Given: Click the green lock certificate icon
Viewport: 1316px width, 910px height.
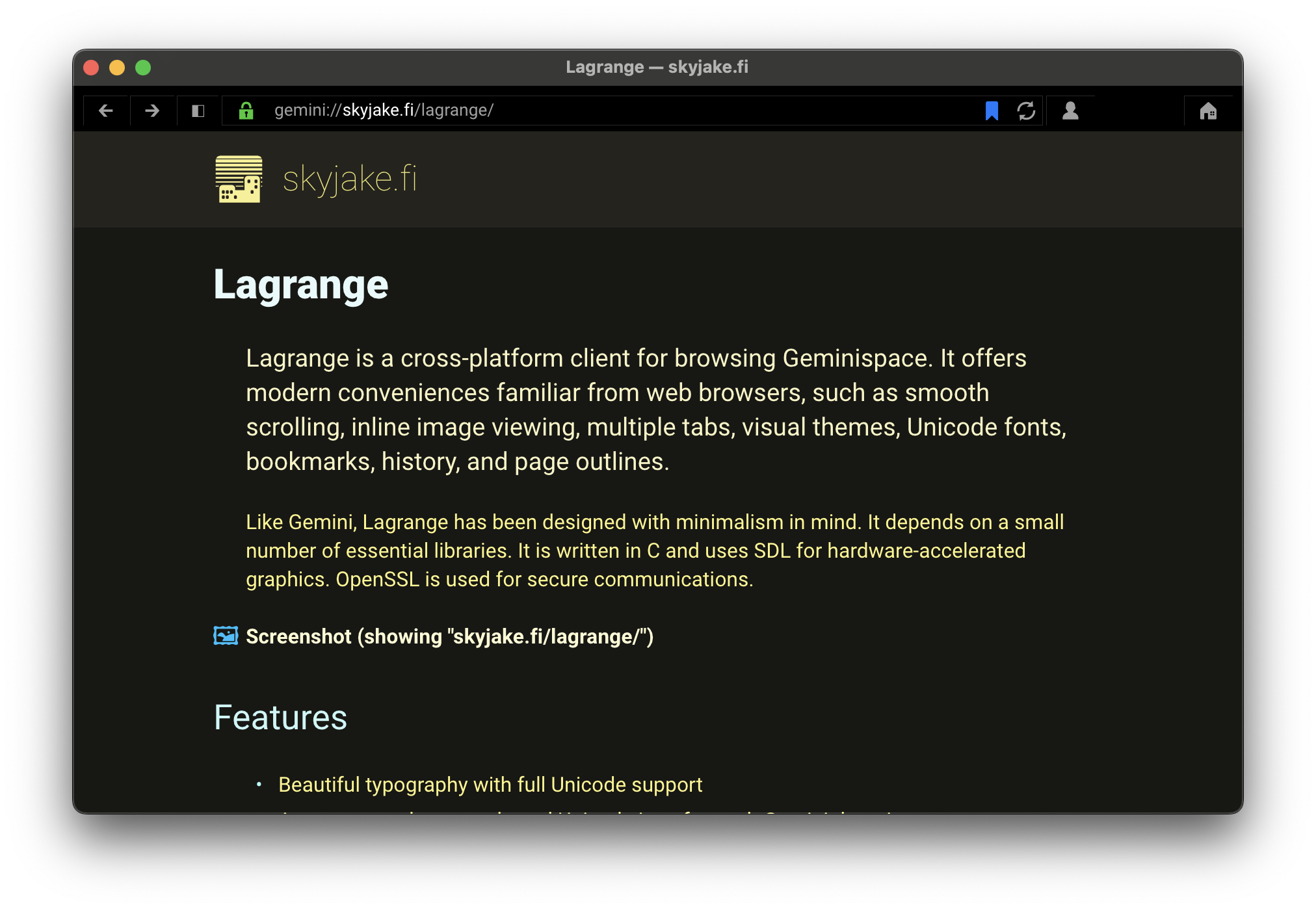Looking at the screenshot, I should [246, 110].
